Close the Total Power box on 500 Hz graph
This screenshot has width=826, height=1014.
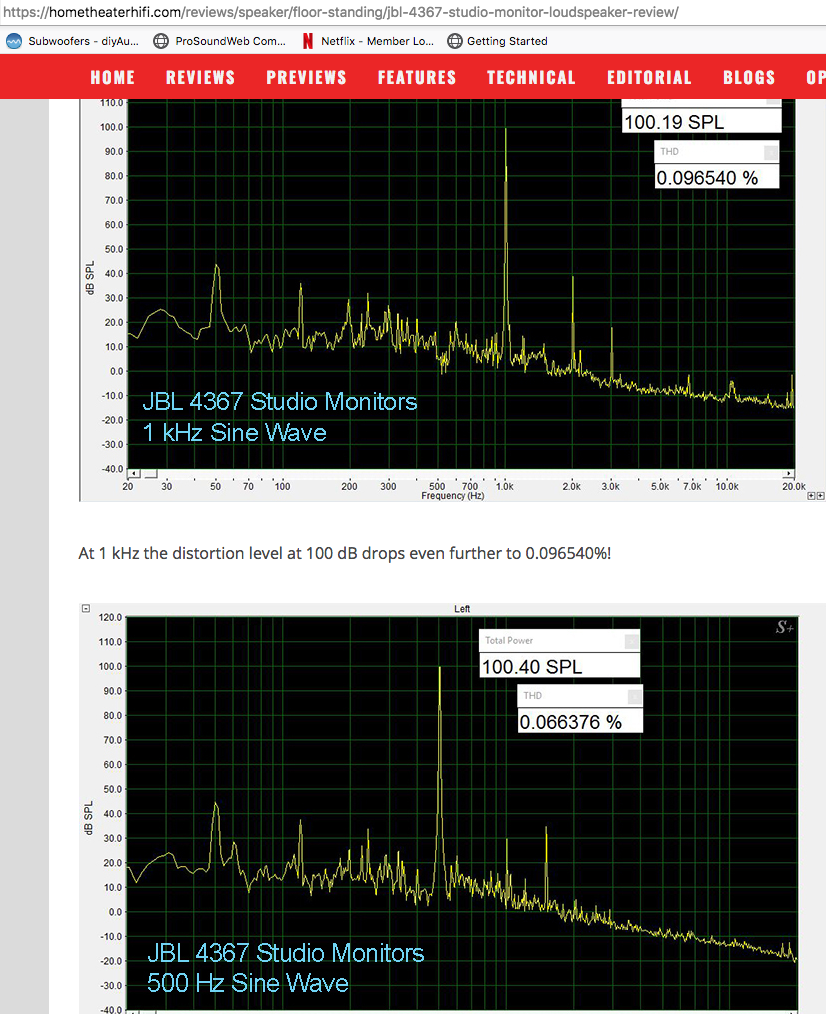click(631, 641)
